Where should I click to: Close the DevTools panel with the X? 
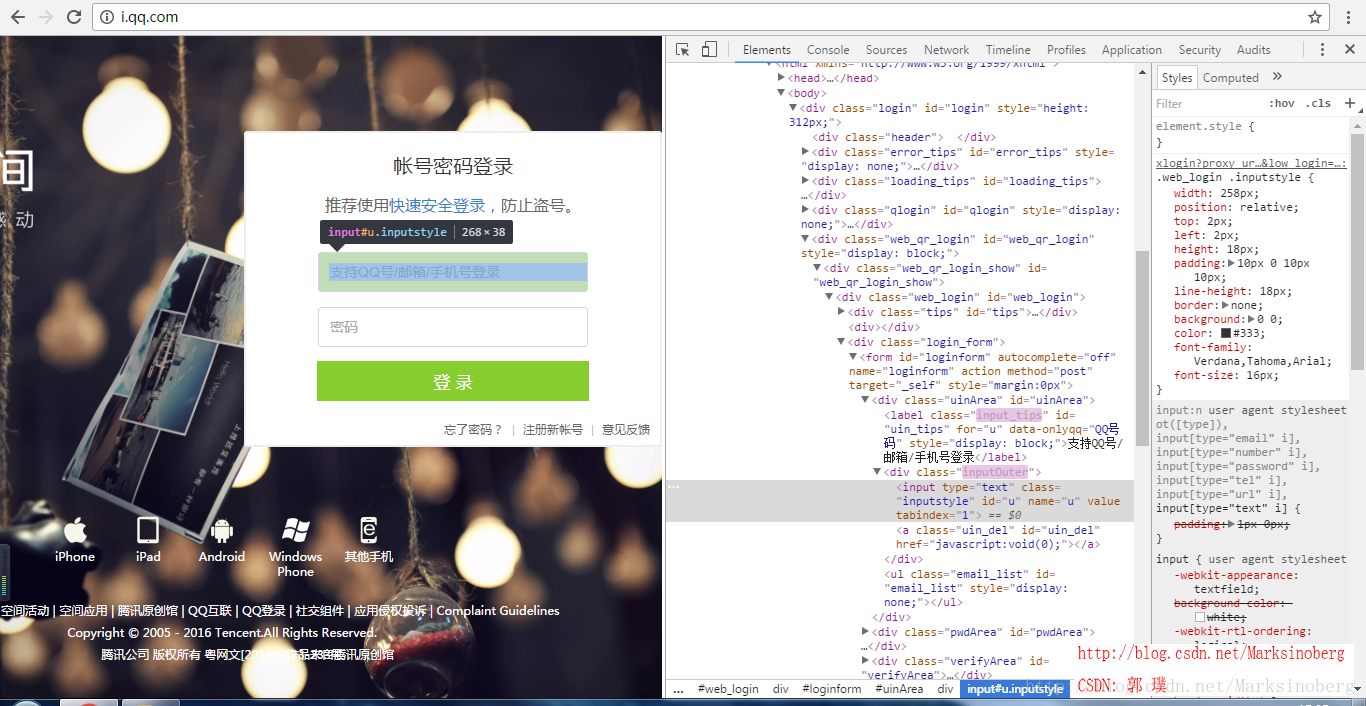tap(1349, 49)
